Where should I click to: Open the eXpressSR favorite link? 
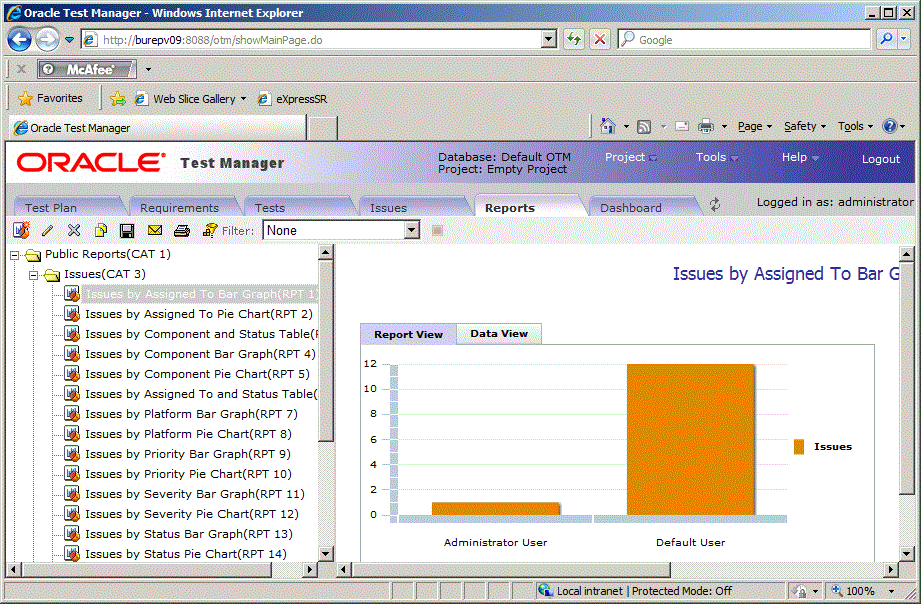click(x=293, y=99)
